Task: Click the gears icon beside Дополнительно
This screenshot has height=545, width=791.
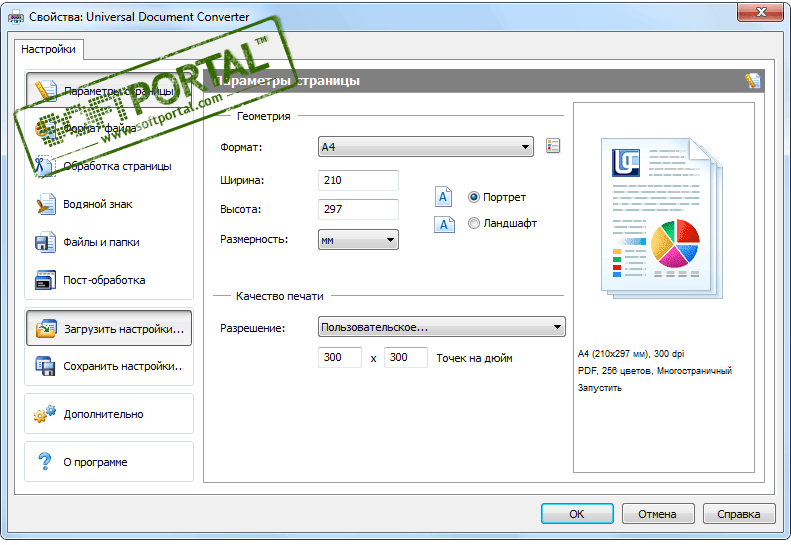Action: click(x=45, y=414)
